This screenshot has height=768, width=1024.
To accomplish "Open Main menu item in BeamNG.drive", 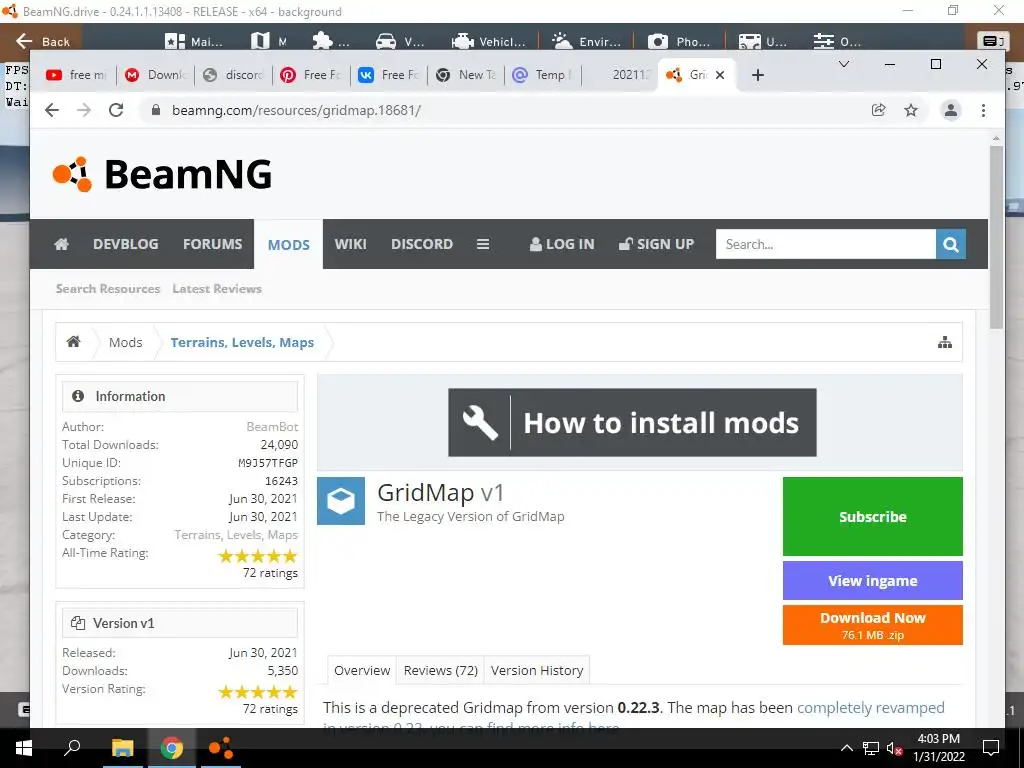I will coord(194,41).
